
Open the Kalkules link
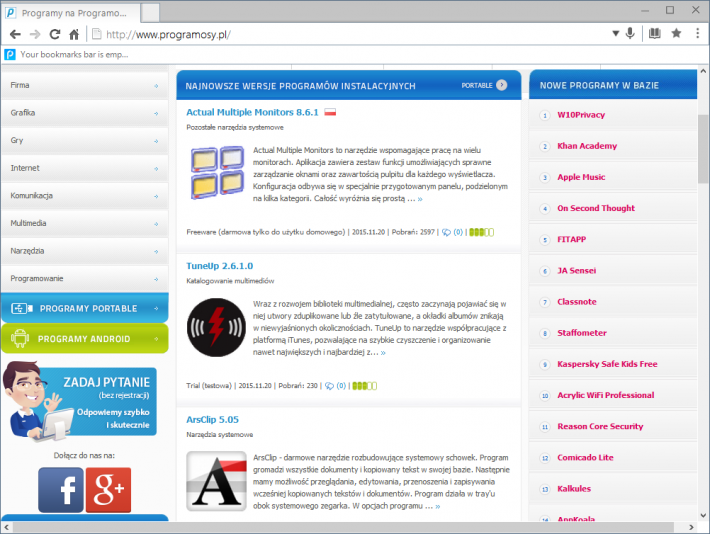tap(574, 489)
